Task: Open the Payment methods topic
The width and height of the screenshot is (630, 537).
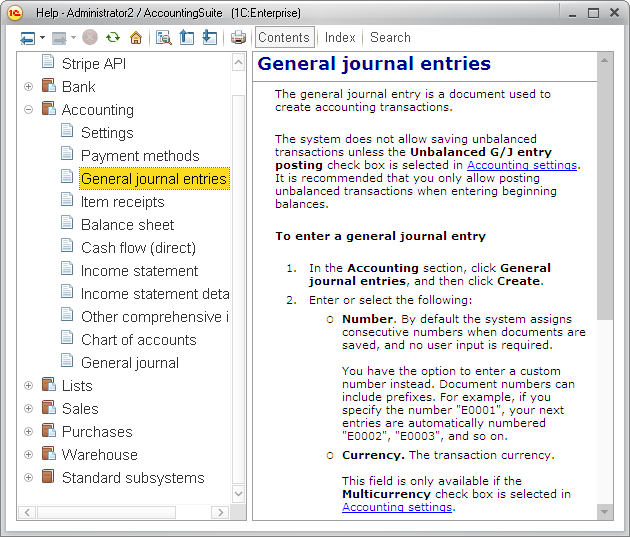Action: pyautogui.click(x=140, y=155)
